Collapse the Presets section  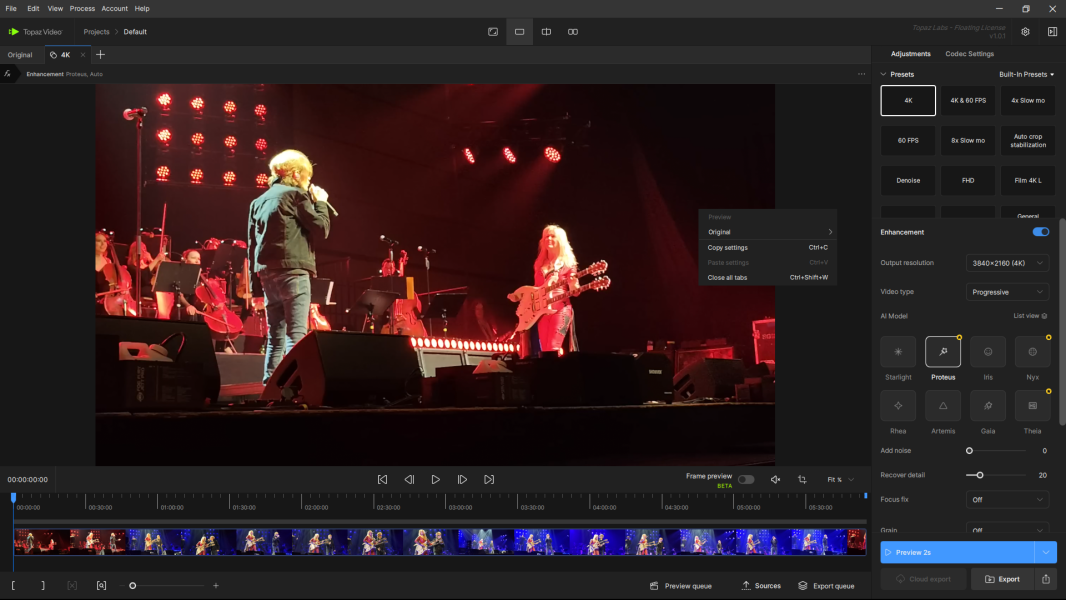click(x=884, y=74)
